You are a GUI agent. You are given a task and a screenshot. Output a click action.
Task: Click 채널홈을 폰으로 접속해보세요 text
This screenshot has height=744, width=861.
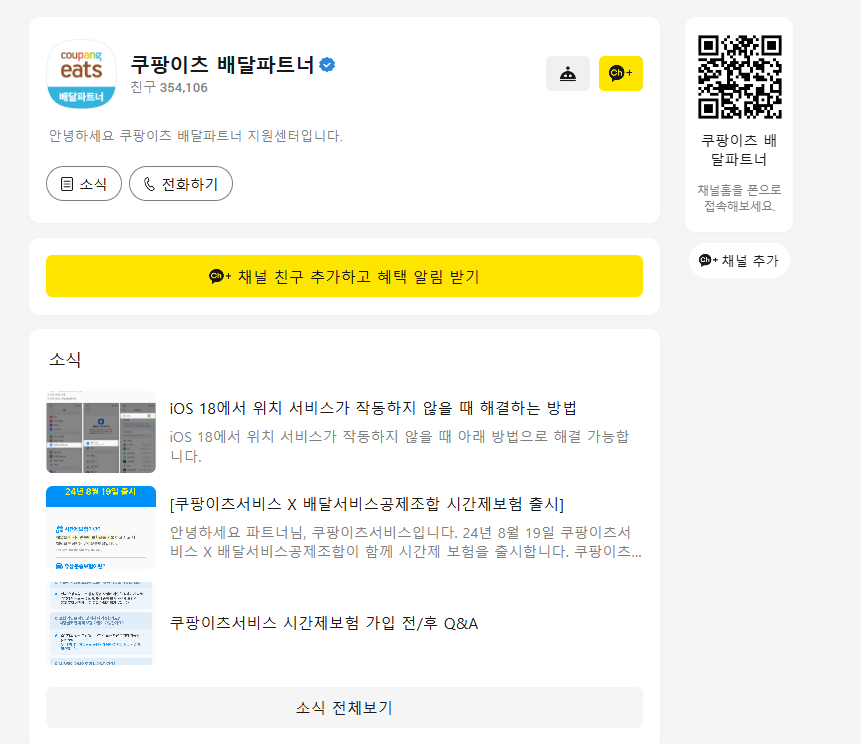pyautogui.click(x=739, y=198)
